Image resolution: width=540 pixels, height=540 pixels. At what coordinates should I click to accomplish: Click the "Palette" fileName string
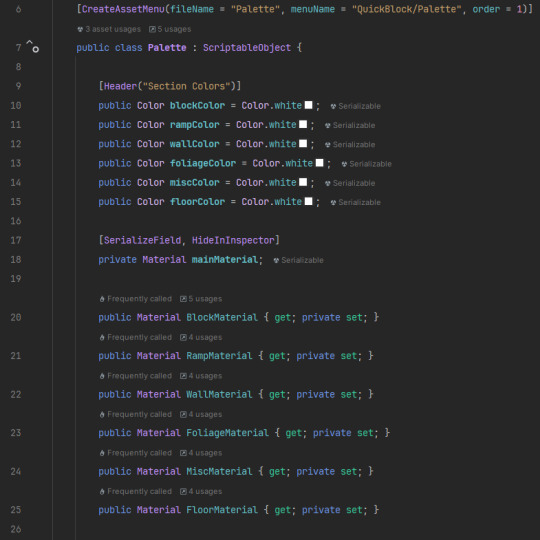tap(255, 9)
